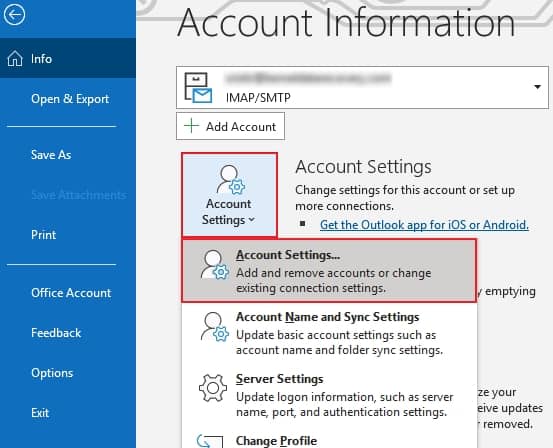Select Print in the sidebar

(x=43, y=235)
